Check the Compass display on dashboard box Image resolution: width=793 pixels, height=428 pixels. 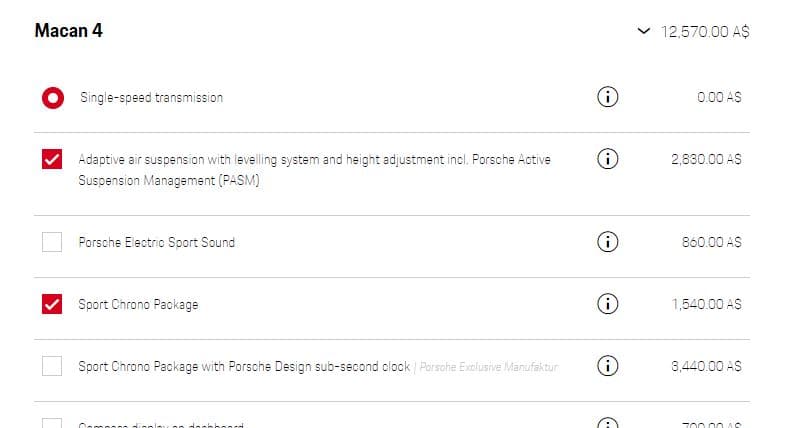(x=52, y=423)
